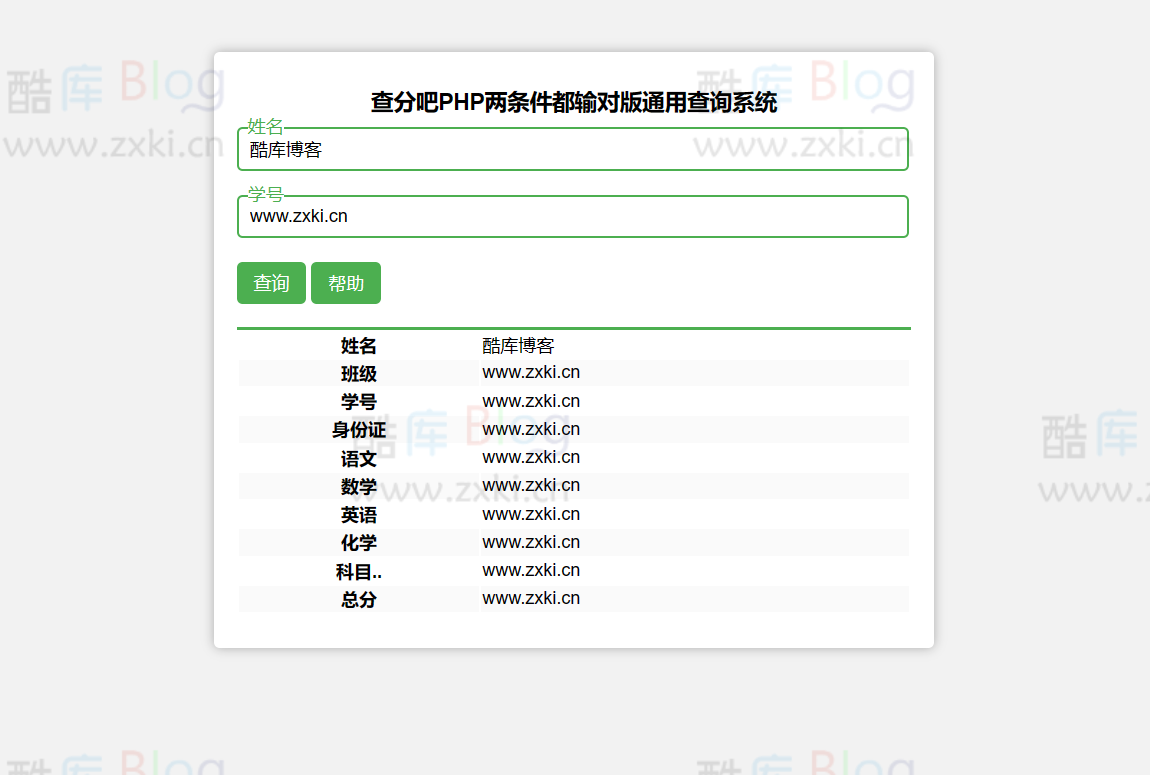Click the 学号 label above the second input
Screen dimensions: 1150x775
click(266, 194)
